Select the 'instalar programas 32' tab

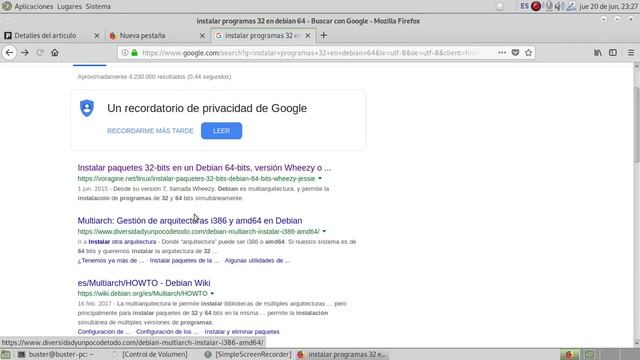(x=262, y=36)
